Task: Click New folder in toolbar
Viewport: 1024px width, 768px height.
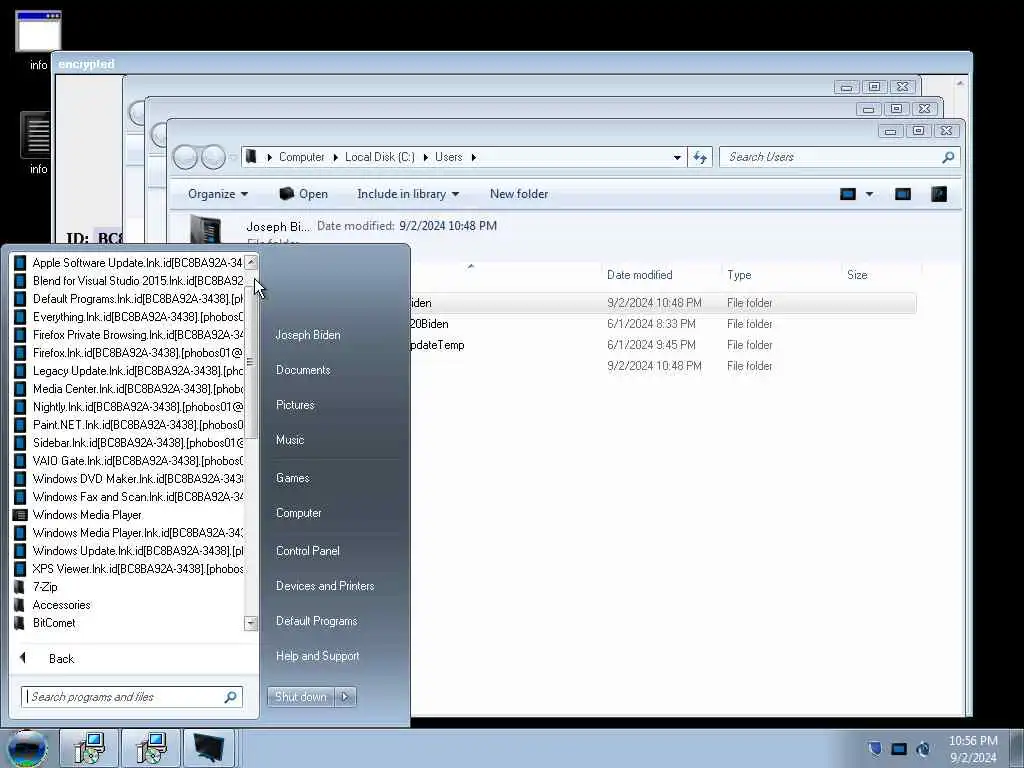Action: pyautogui.click(x=519, y=194)
